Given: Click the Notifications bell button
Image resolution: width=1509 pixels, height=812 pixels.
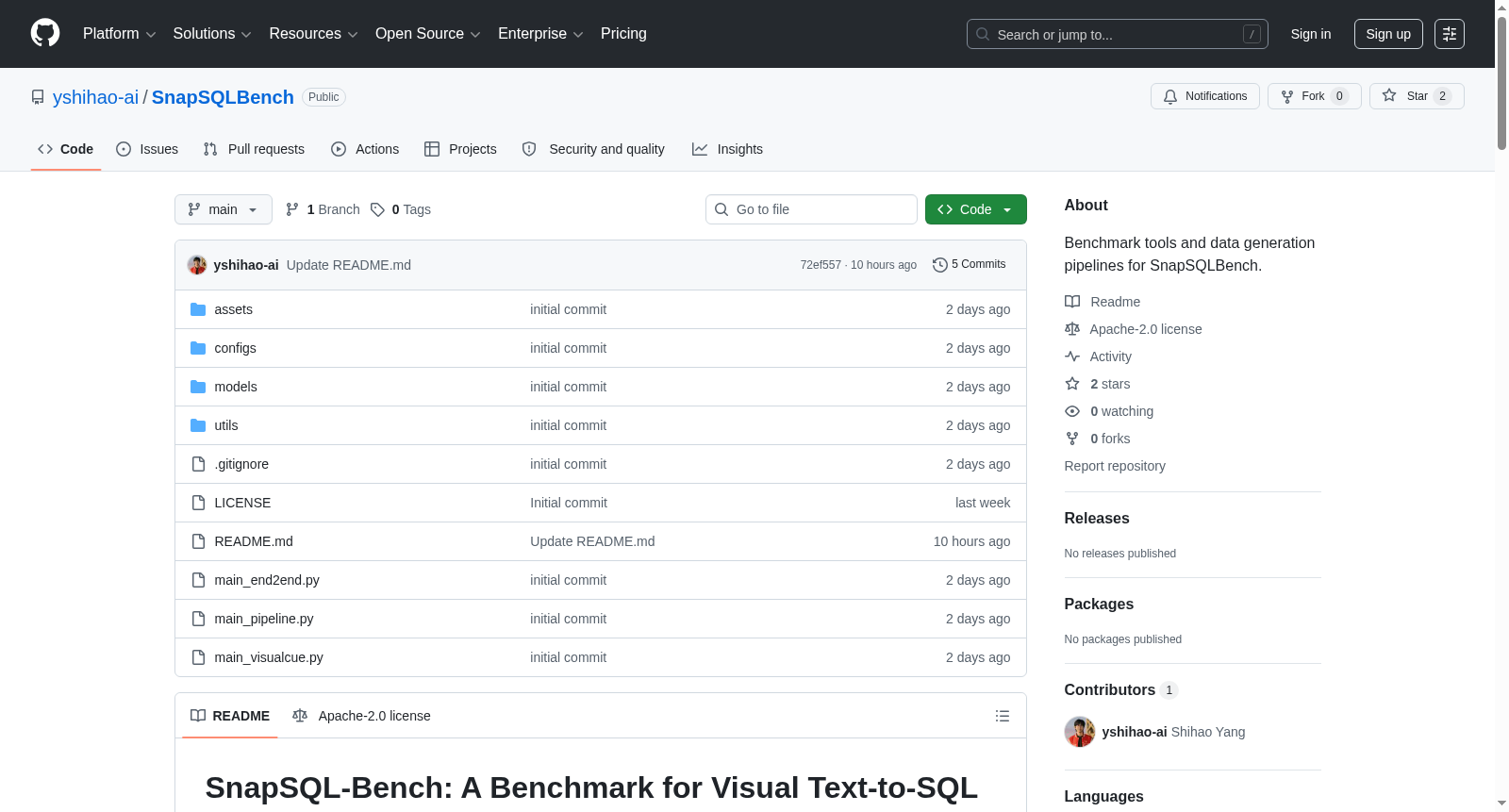Looking at the screenshot, I should [x=1204, y=96].
